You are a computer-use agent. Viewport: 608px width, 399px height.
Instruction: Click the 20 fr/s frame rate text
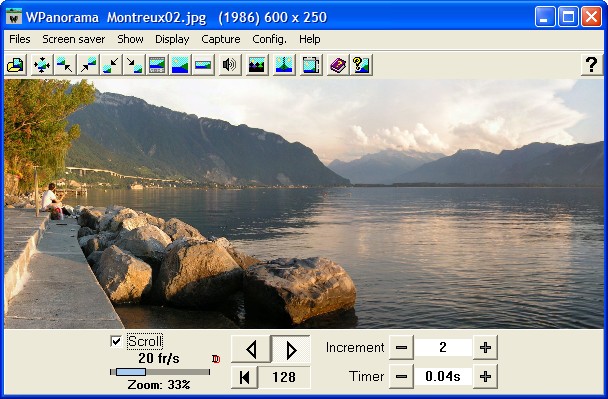pos(159,358)
